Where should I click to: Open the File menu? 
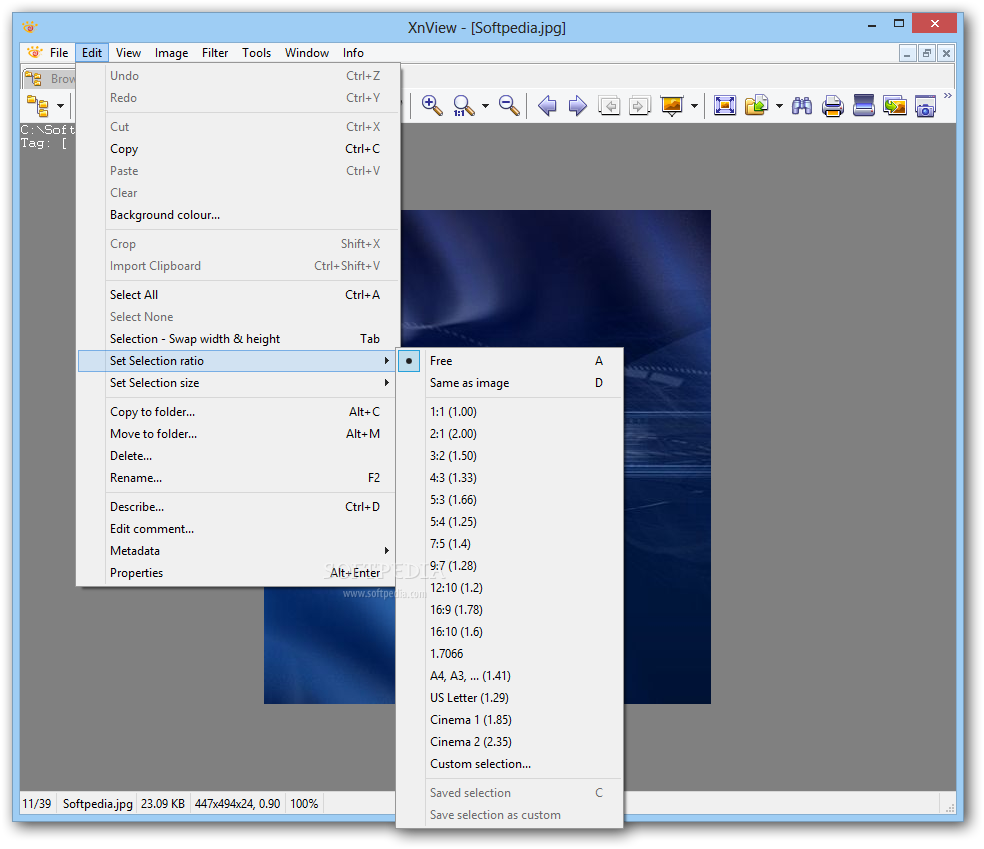point(59,53)
